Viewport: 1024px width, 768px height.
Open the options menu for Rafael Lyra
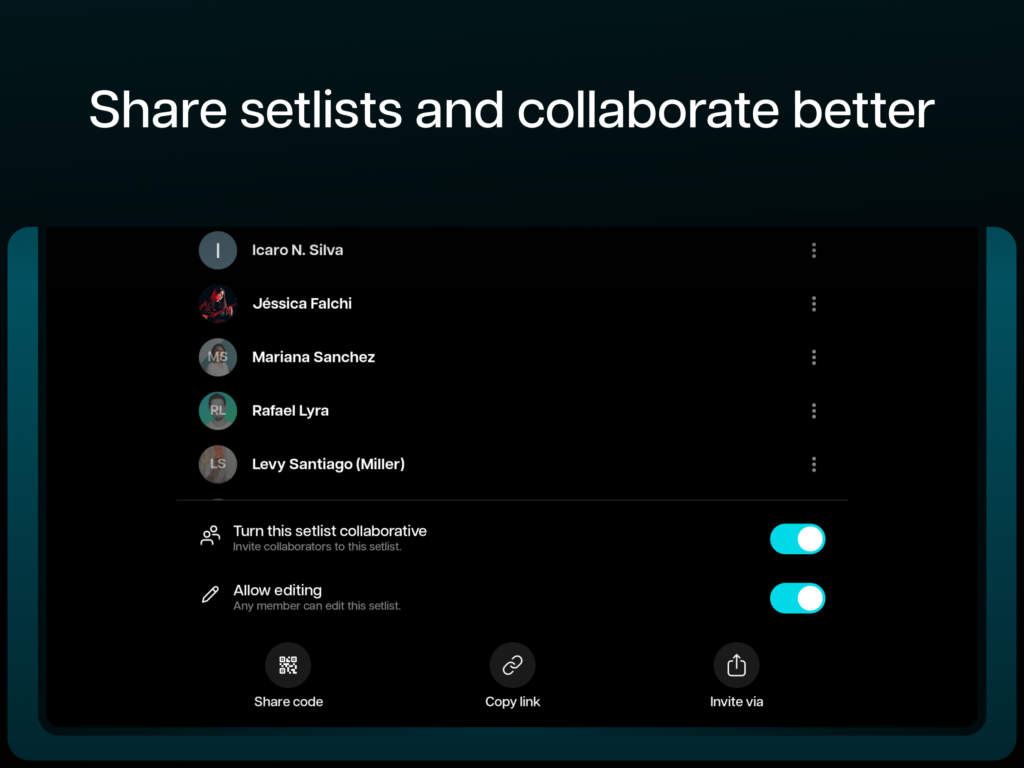click(814, 411)
